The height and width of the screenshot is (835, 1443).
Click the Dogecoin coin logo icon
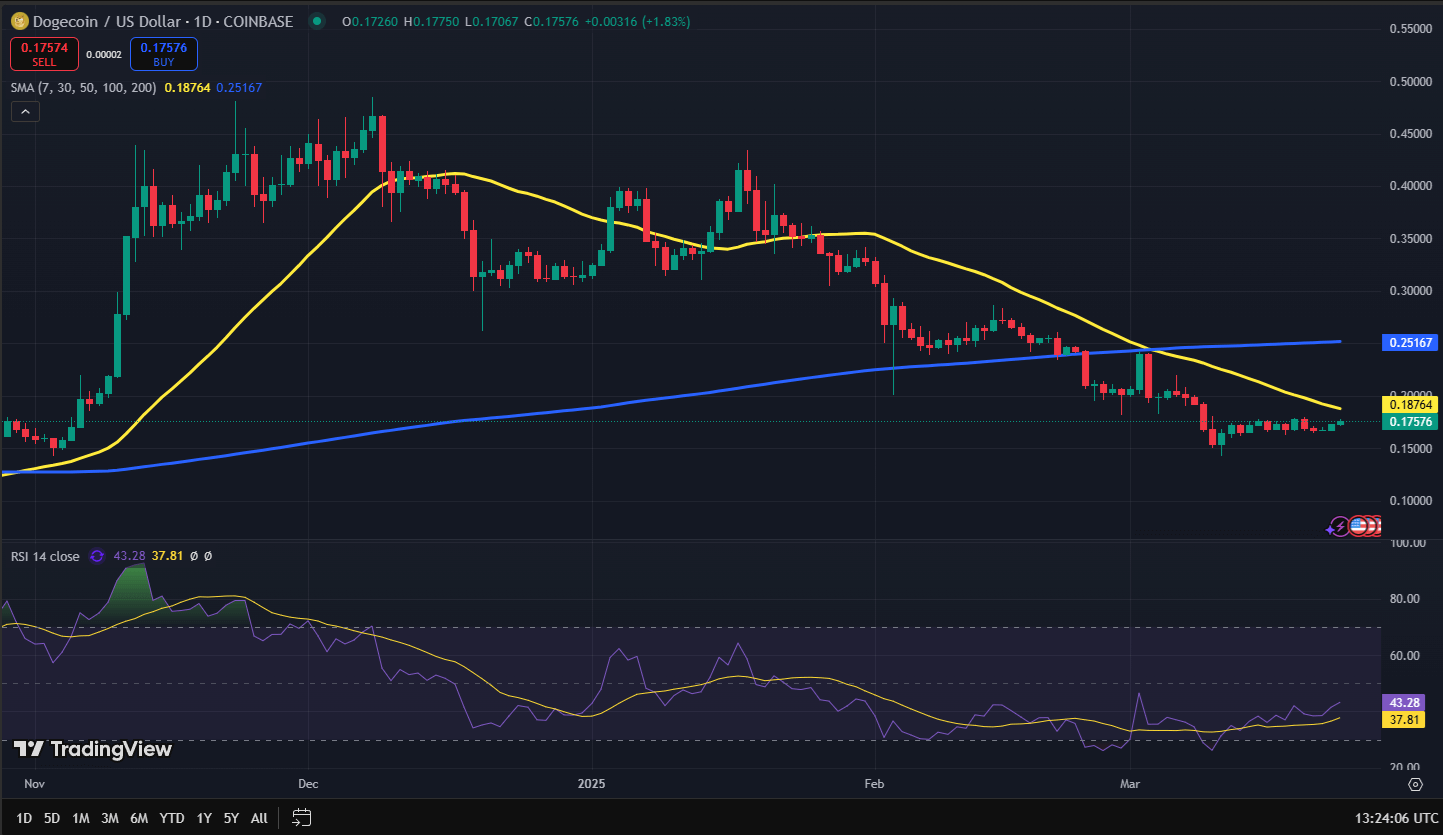tap(18, 20)
